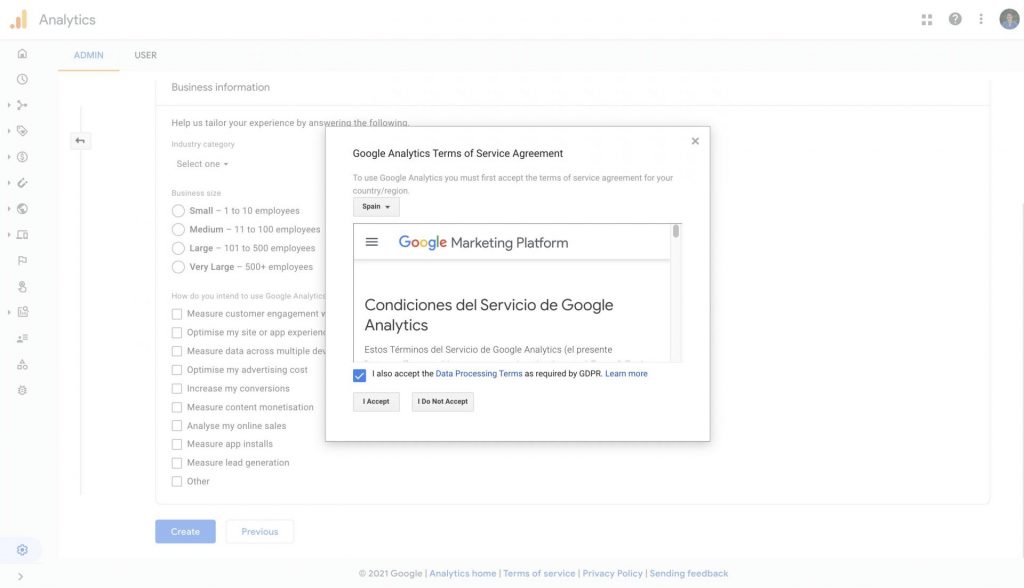Open the user list icon in sidebar
This screenshot has width=1024, height=588.
[22, 338]
